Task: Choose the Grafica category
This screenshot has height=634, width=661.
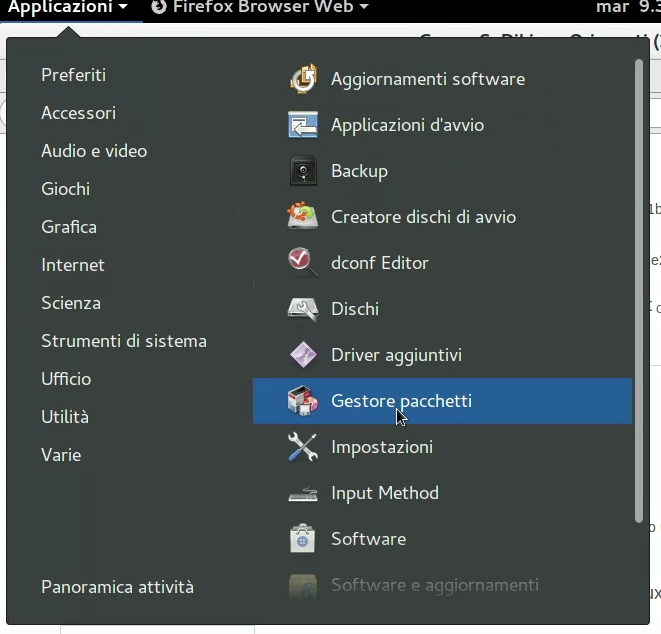Action: 69,227
